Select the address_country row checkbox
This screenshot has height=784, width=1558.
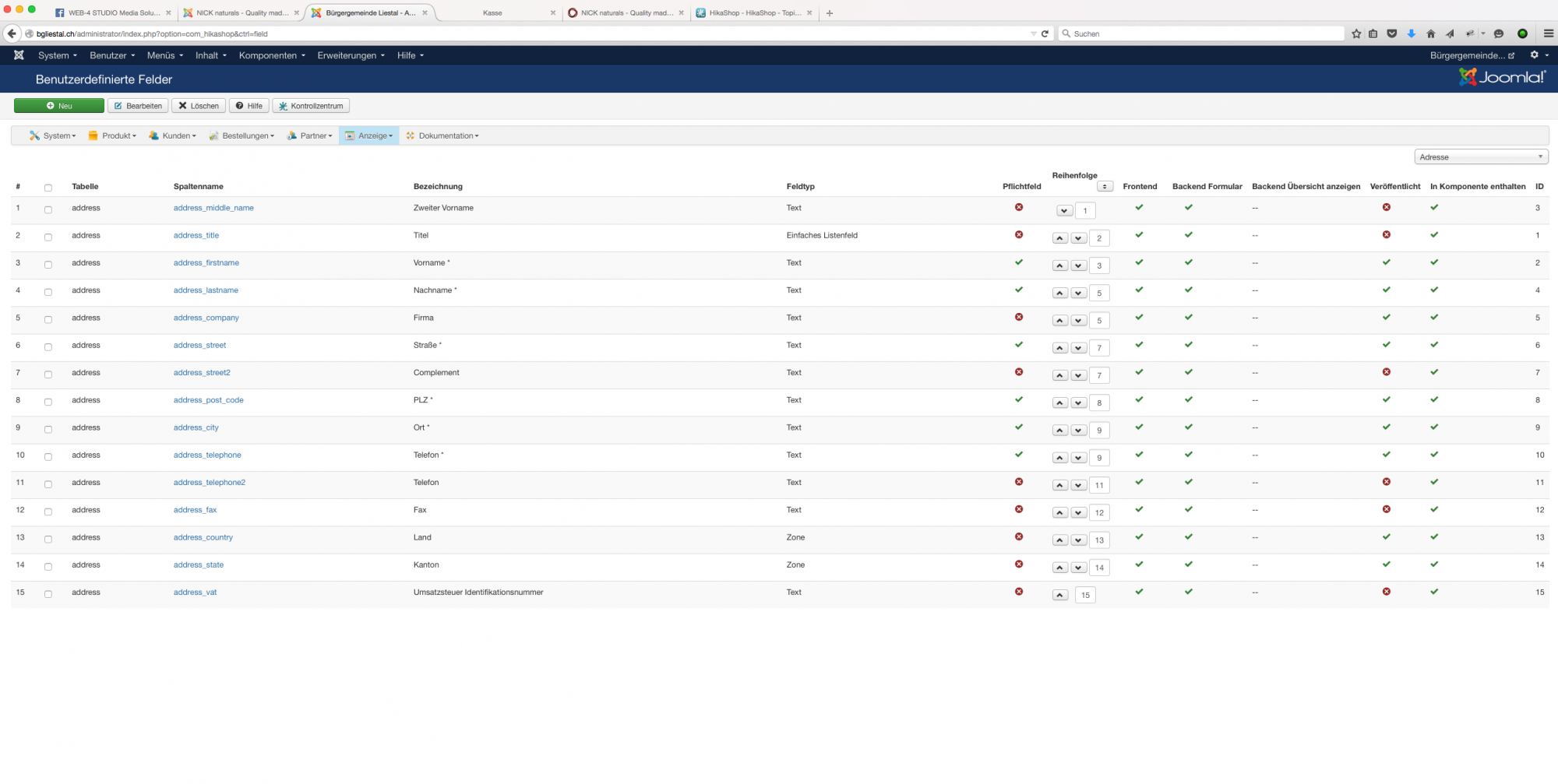[48, 539]
